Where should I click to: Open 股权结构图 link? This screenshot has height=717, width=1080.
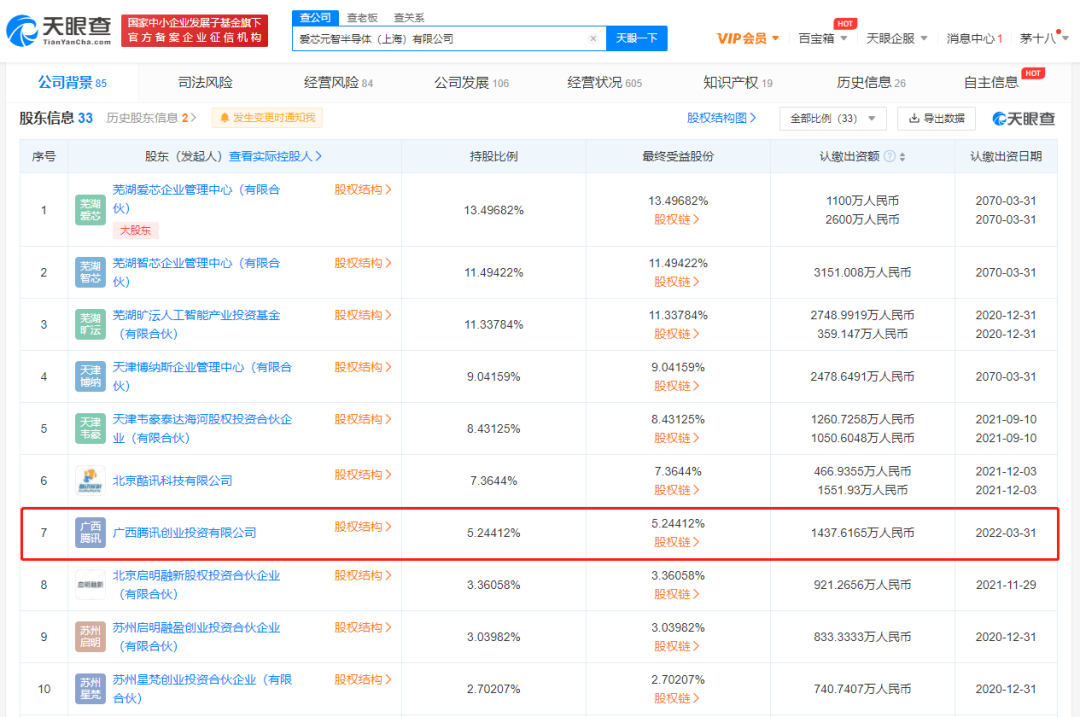pos(721,118)
